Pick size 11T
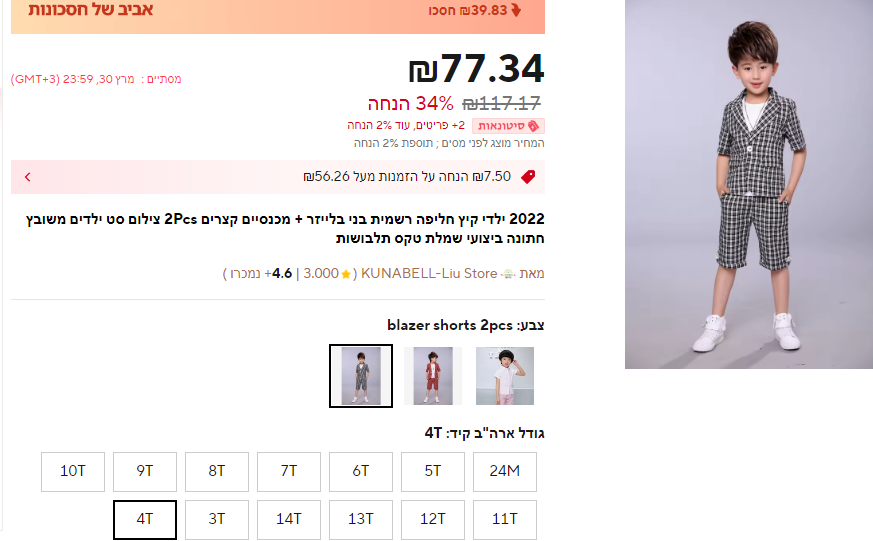This screenshot has height=541, width=873. pyautogui.click(x=505, y=519)
